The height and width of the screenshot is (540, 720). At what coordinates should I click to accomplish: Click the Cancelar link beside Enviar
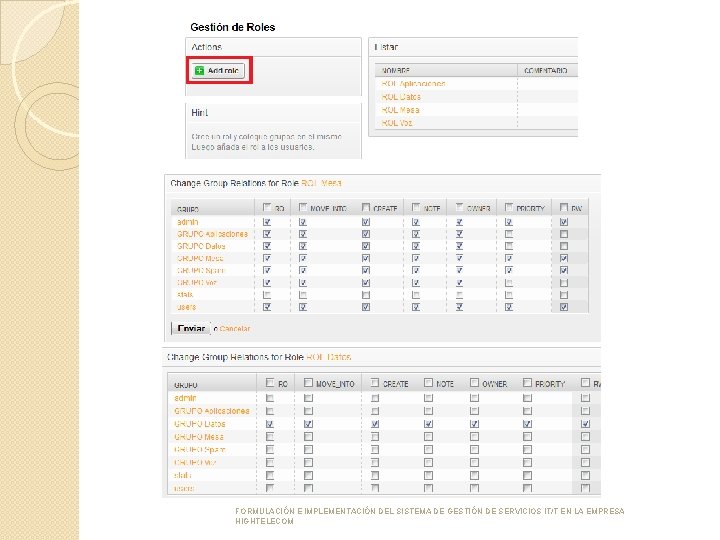235,328
